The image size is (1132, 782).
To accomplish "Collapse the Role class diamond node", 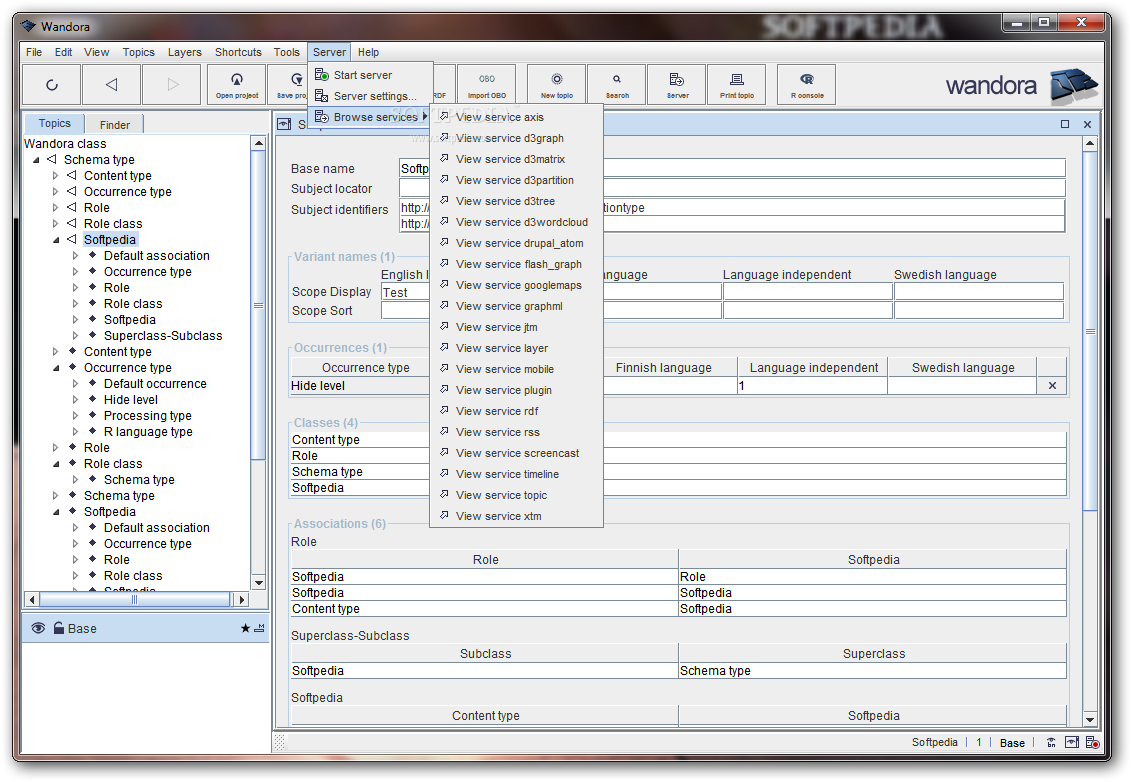I will (56, 464).
